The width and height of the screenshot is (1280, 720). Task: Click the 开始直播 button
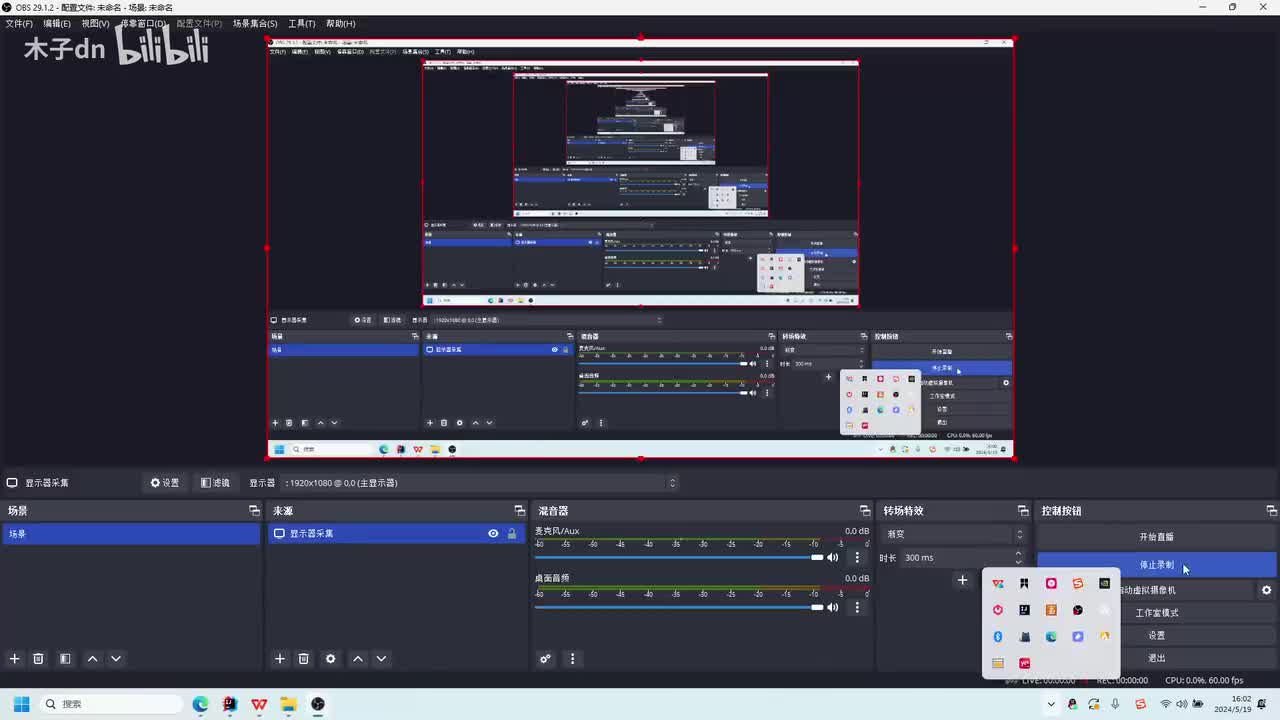1156,537
